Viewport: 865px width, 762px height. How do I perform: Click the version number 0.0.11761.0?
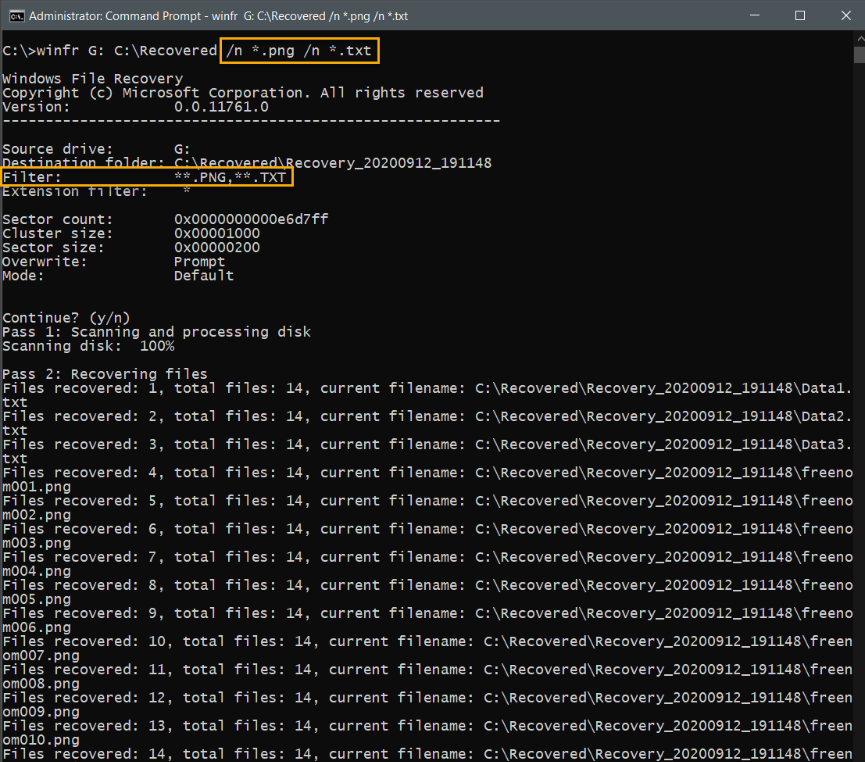221,106
